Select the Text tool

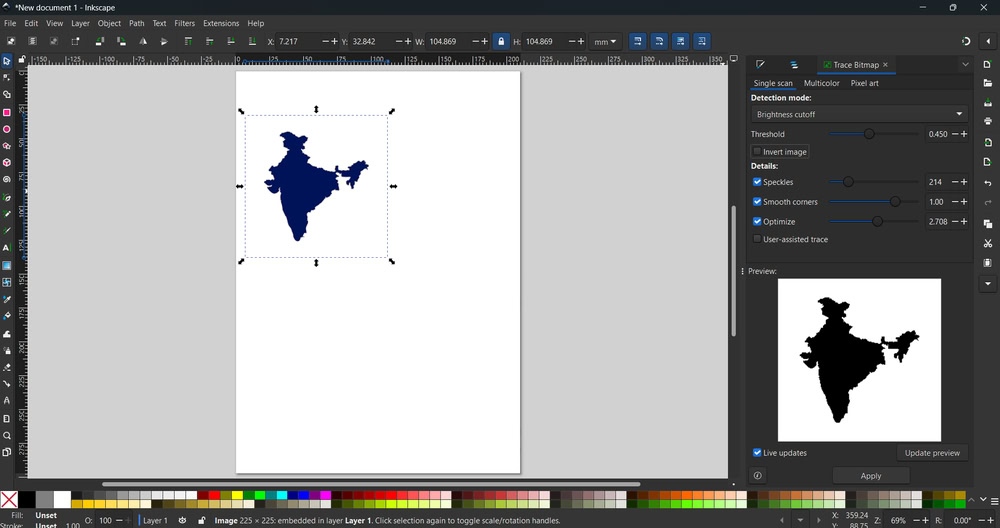6,247
